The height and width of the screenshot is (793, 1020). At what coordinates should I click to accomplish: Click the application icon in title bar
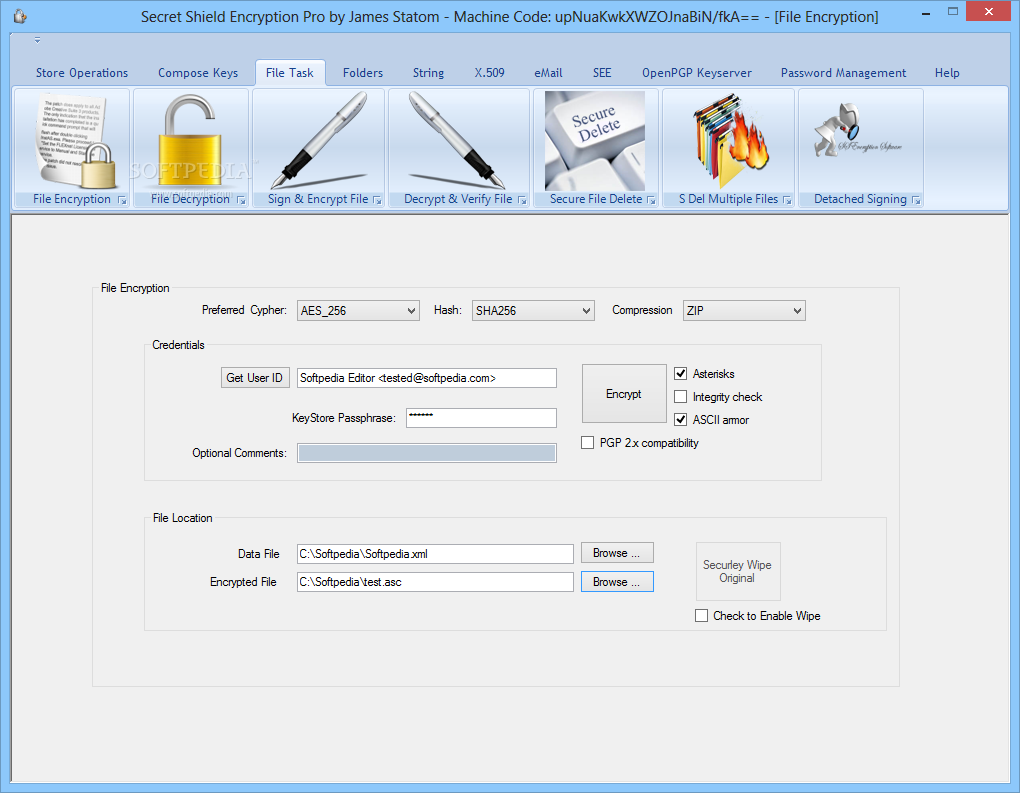(20, 16)
